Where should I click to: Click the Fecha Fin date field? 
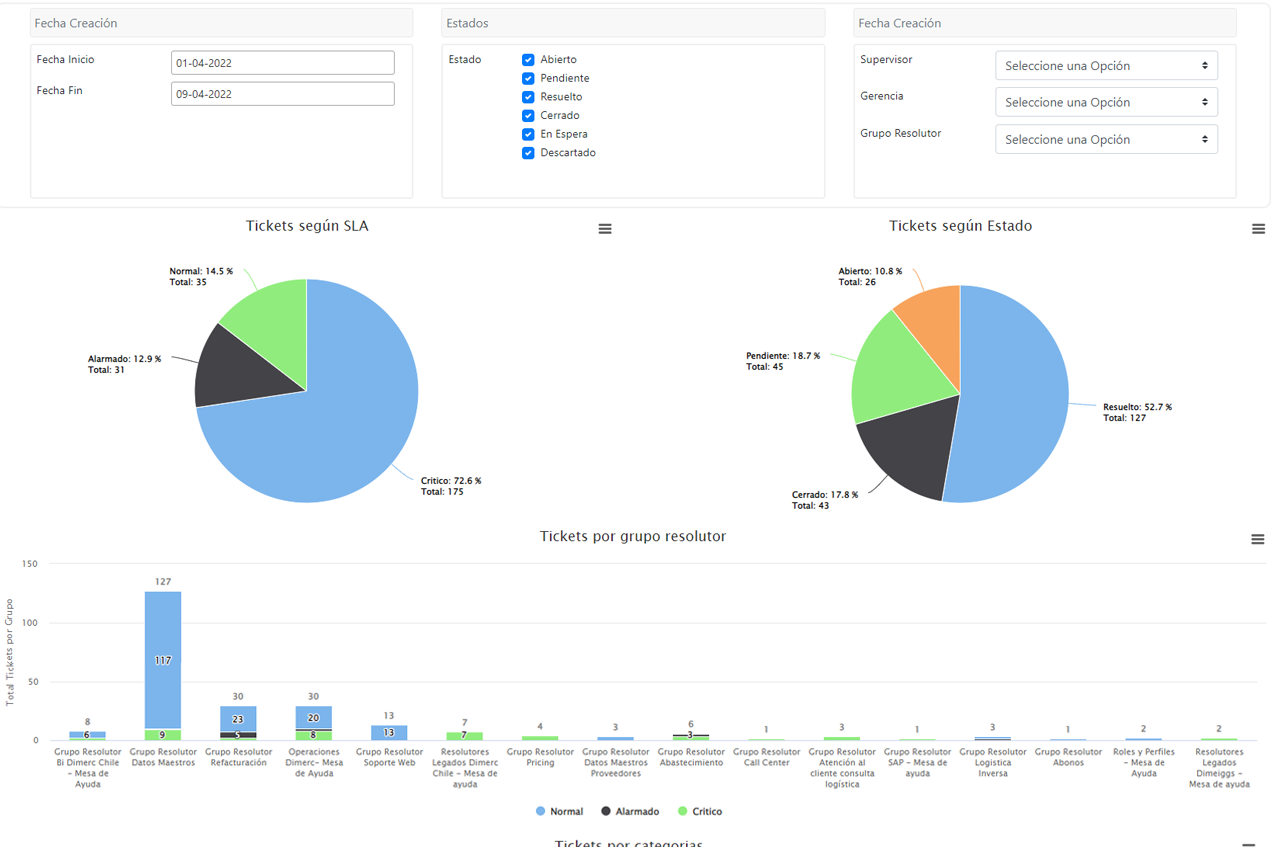pos(282,94)
